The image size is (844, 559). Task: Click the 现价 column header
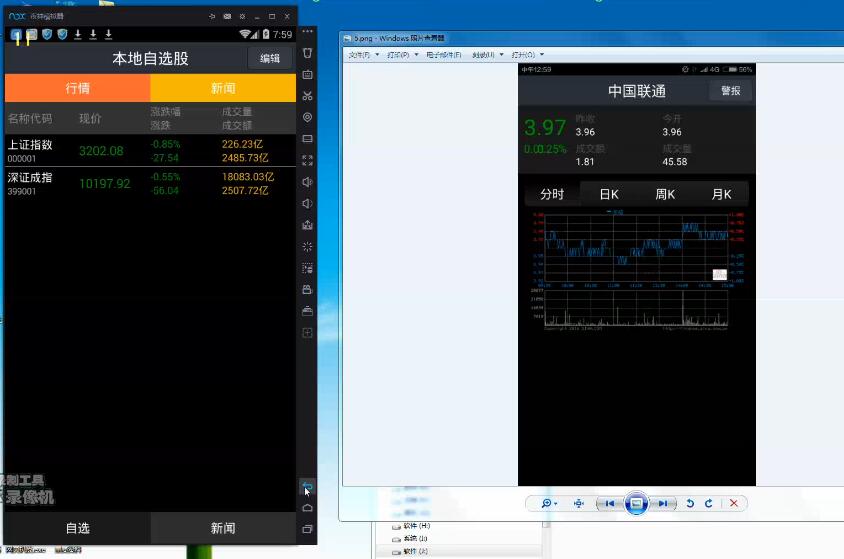tap(90, 118)
